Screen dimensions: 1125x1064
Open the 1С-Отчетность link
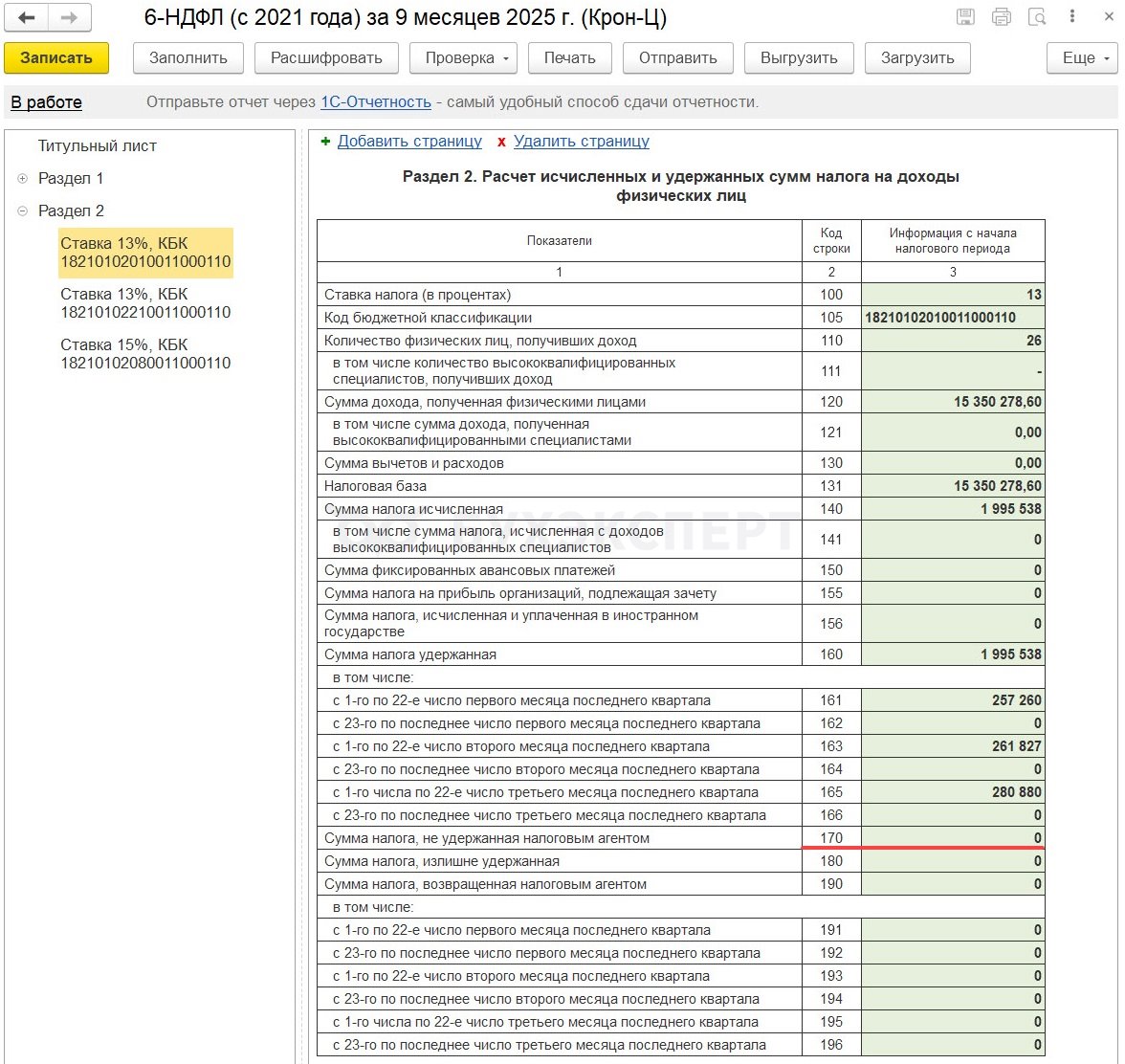click(375, 102)
